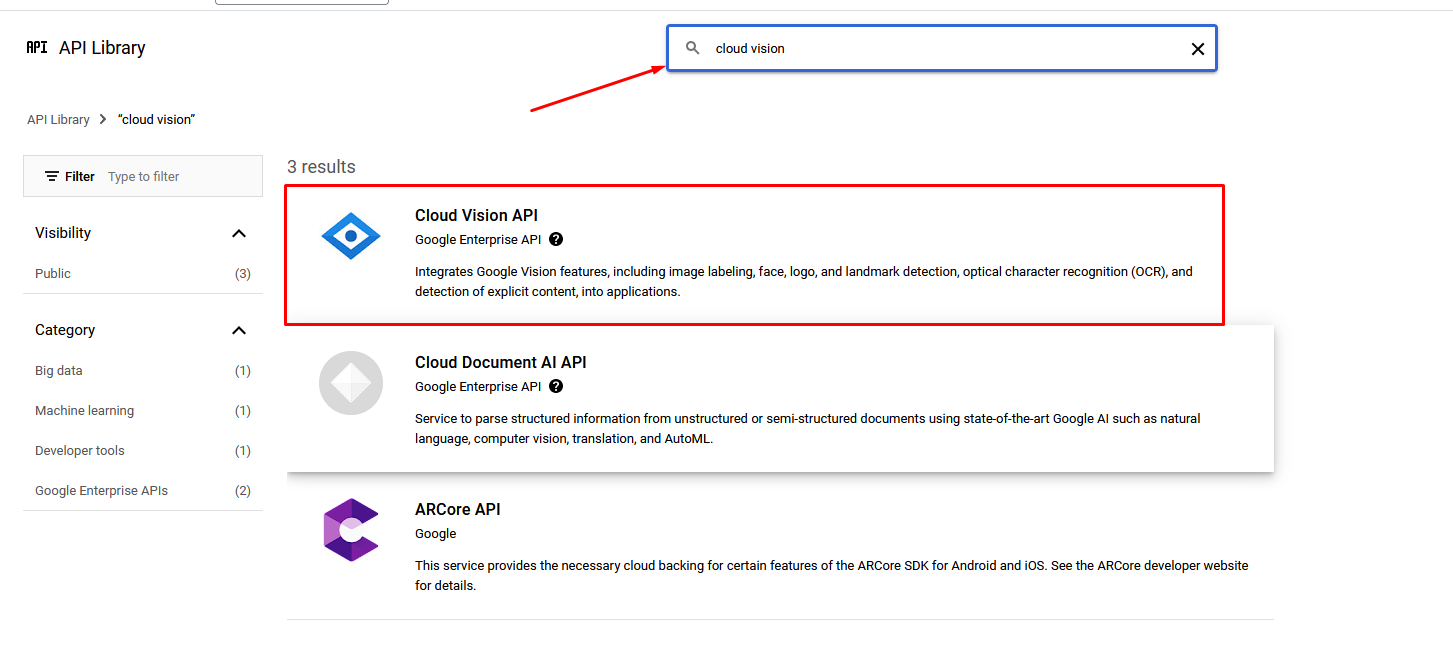Click the "cloud vision" breadcrumb text
This screenshot has height=645, width=1453.
click(156, 119)
